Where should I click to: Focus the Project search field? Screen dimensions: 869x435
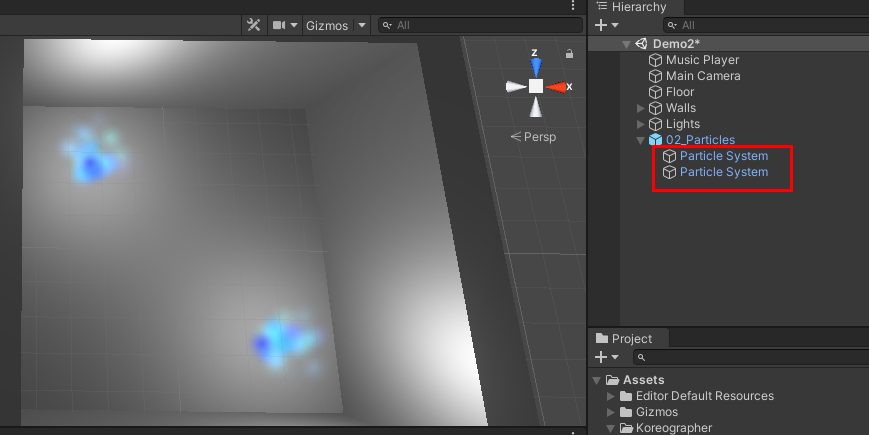752,357
